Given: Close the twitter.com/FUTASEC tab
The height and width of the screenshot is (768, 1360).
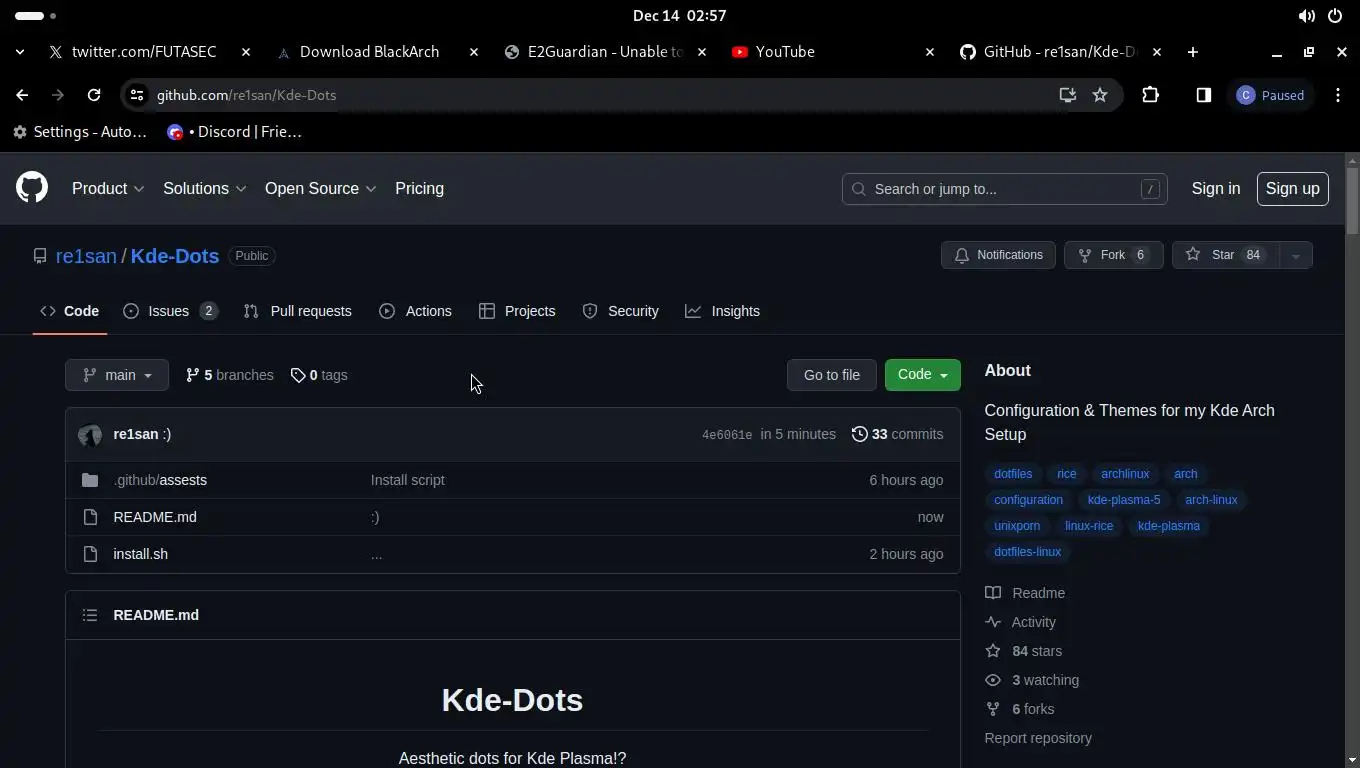Looking at the screenshot, I should [x=246, y=52].
